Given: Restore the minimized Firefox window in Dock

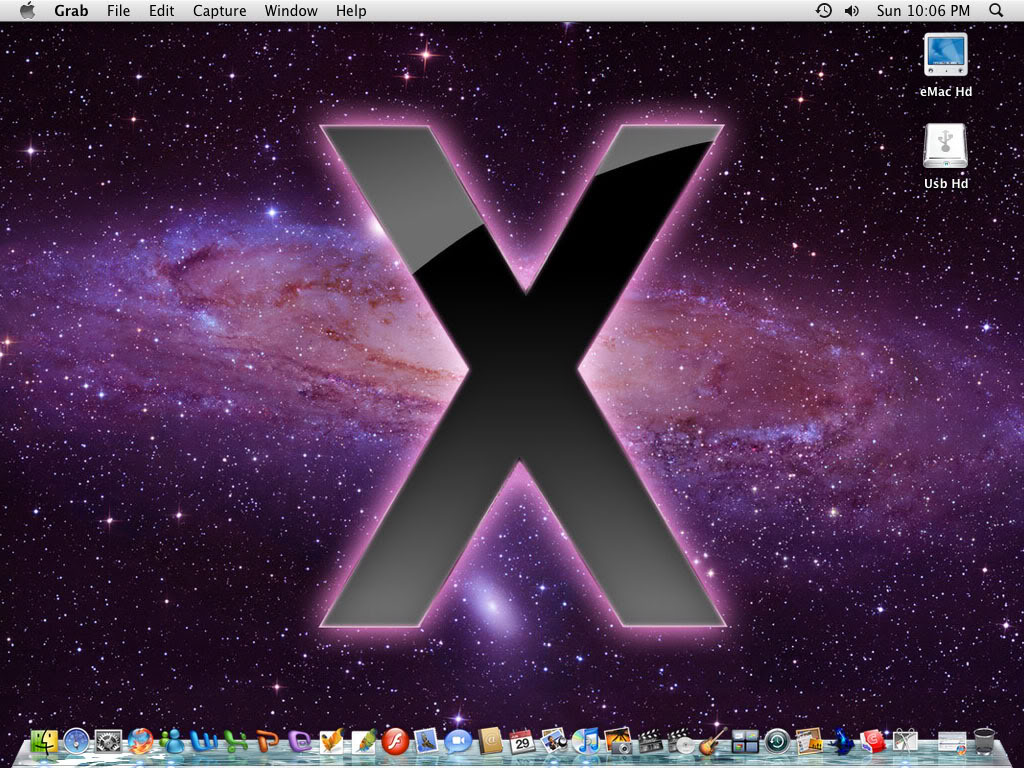Looking at the screenshot, I should [952, 743].
